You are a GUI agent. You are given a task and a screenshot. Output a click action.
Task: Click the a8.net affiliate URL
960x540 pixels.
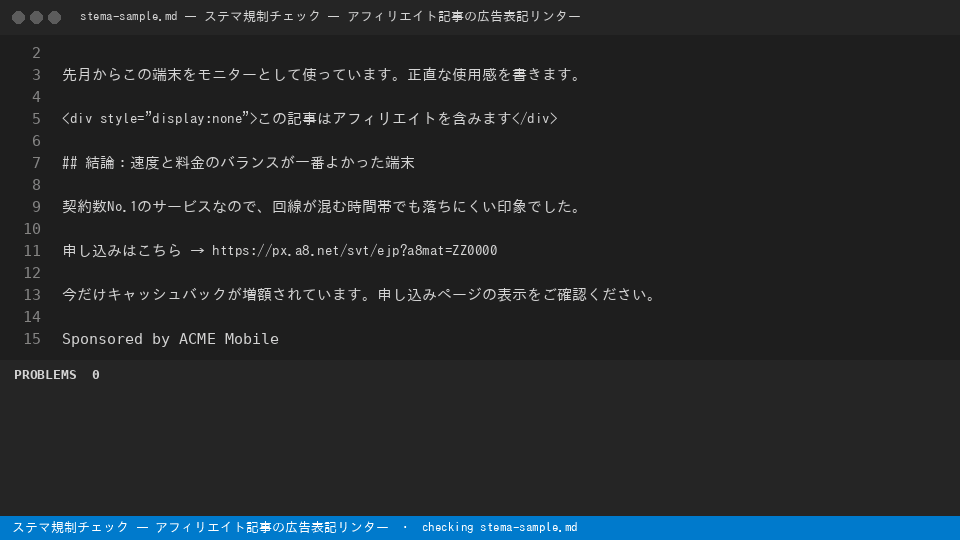[x=354, y=250]
